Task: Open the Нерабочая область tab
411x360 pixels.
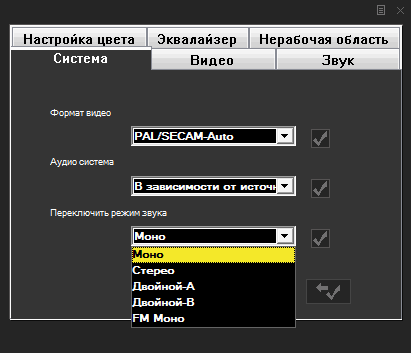Action: (324, 39)
